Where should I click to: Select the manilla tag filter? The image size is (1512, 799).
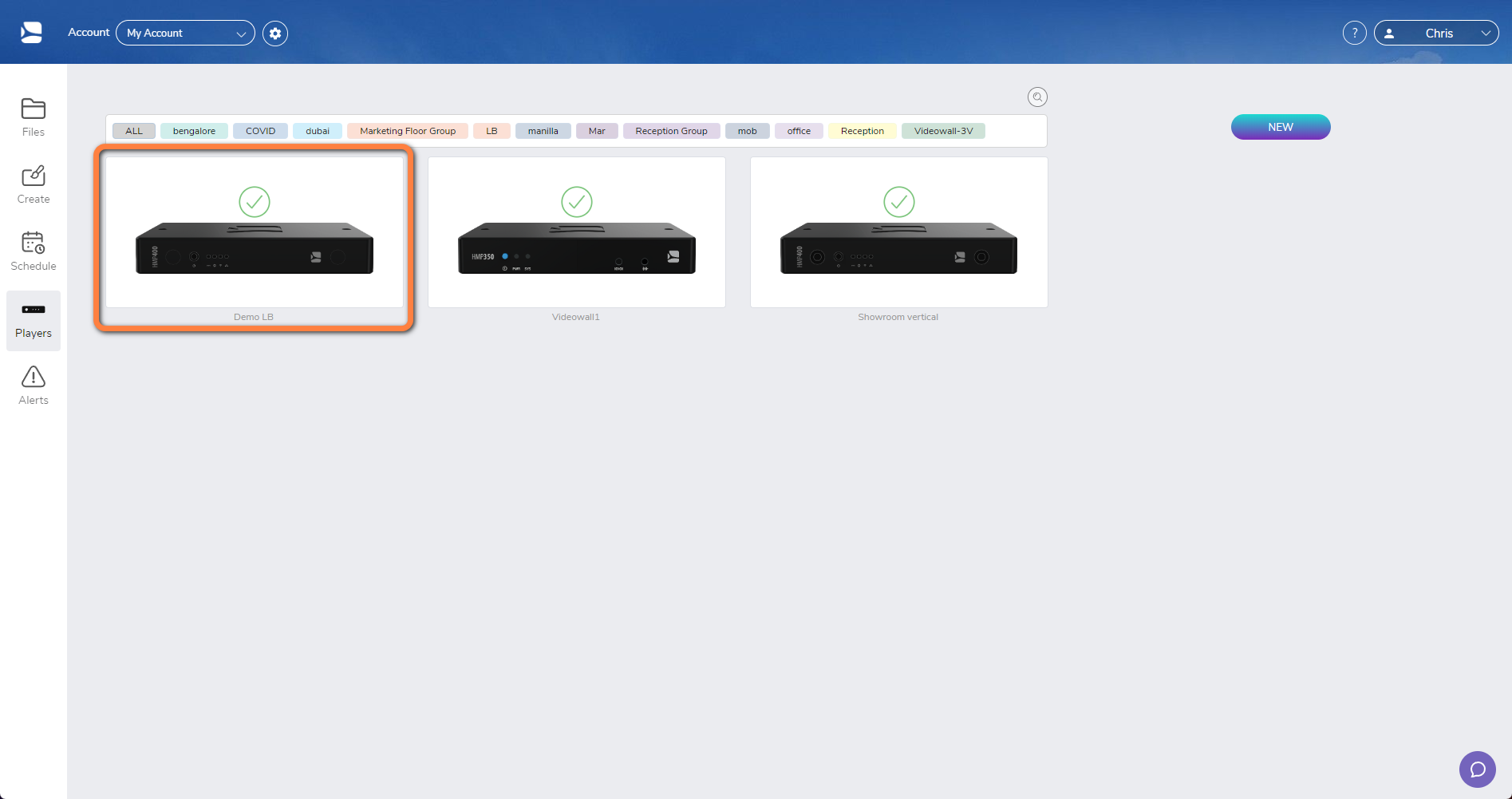pos(543,131)
